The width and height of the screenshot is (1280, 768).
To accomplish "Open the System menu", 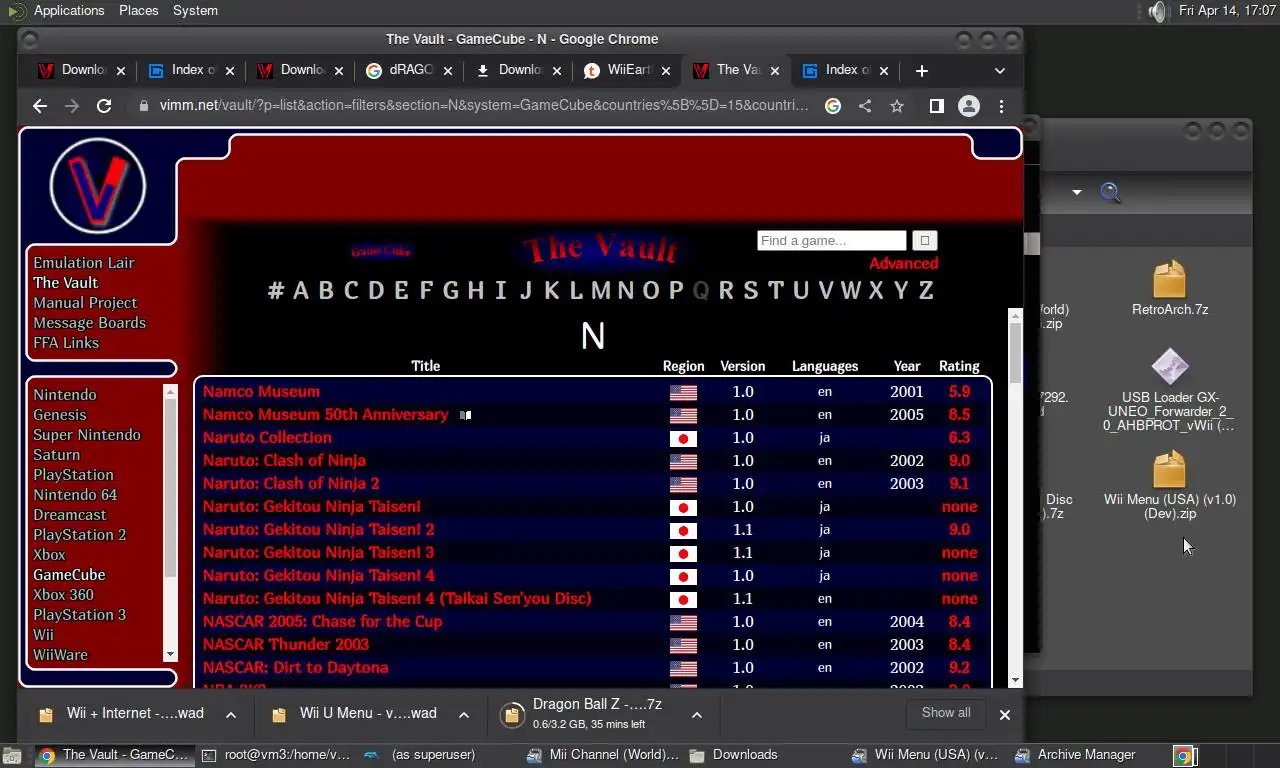I will tap(195, 10).
